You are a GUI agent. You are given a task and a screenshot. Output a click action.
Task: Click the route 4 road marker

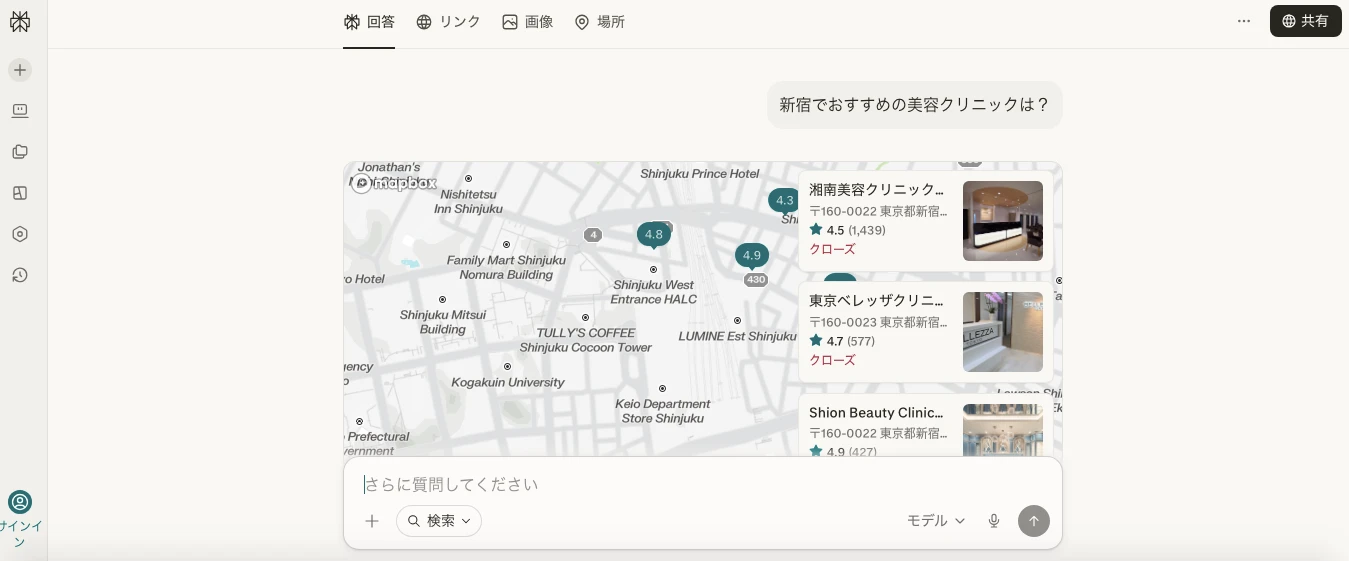(593, 235)
